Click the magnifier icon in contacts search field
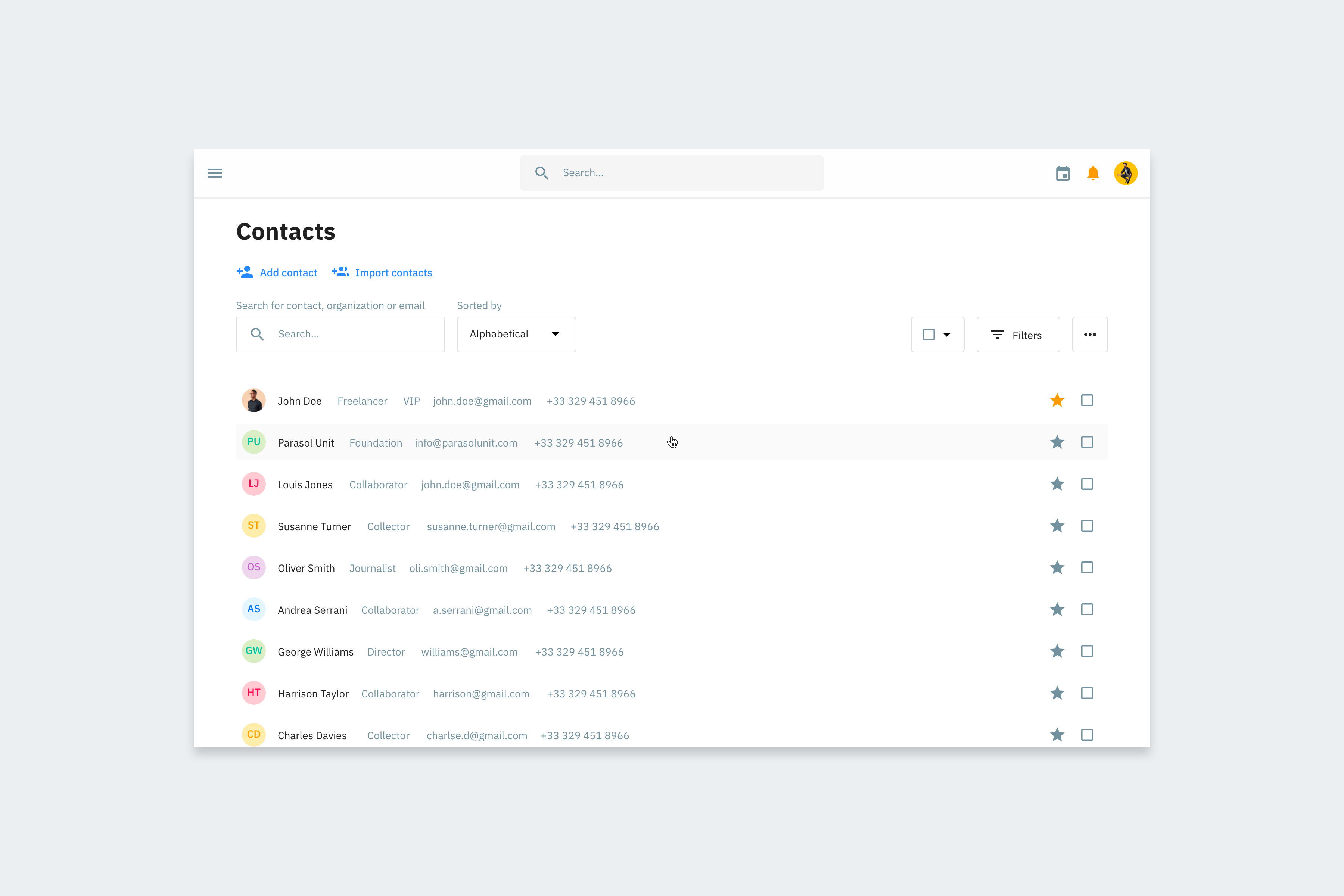 click(257, 334)
